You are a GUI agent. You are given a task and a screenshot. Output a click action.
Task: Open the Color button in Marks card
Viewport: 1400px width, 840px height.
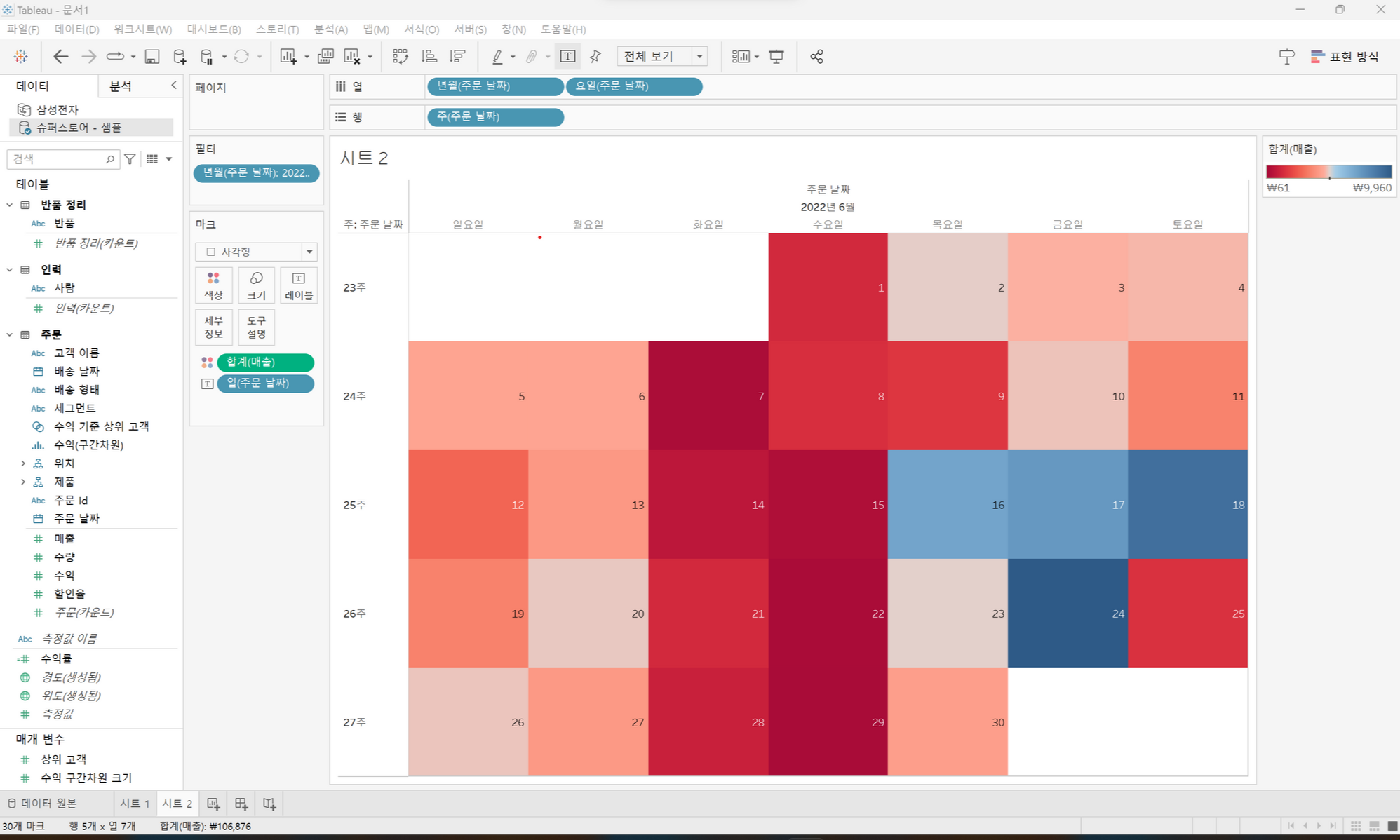pyautogui.click(x=213, y=285)
